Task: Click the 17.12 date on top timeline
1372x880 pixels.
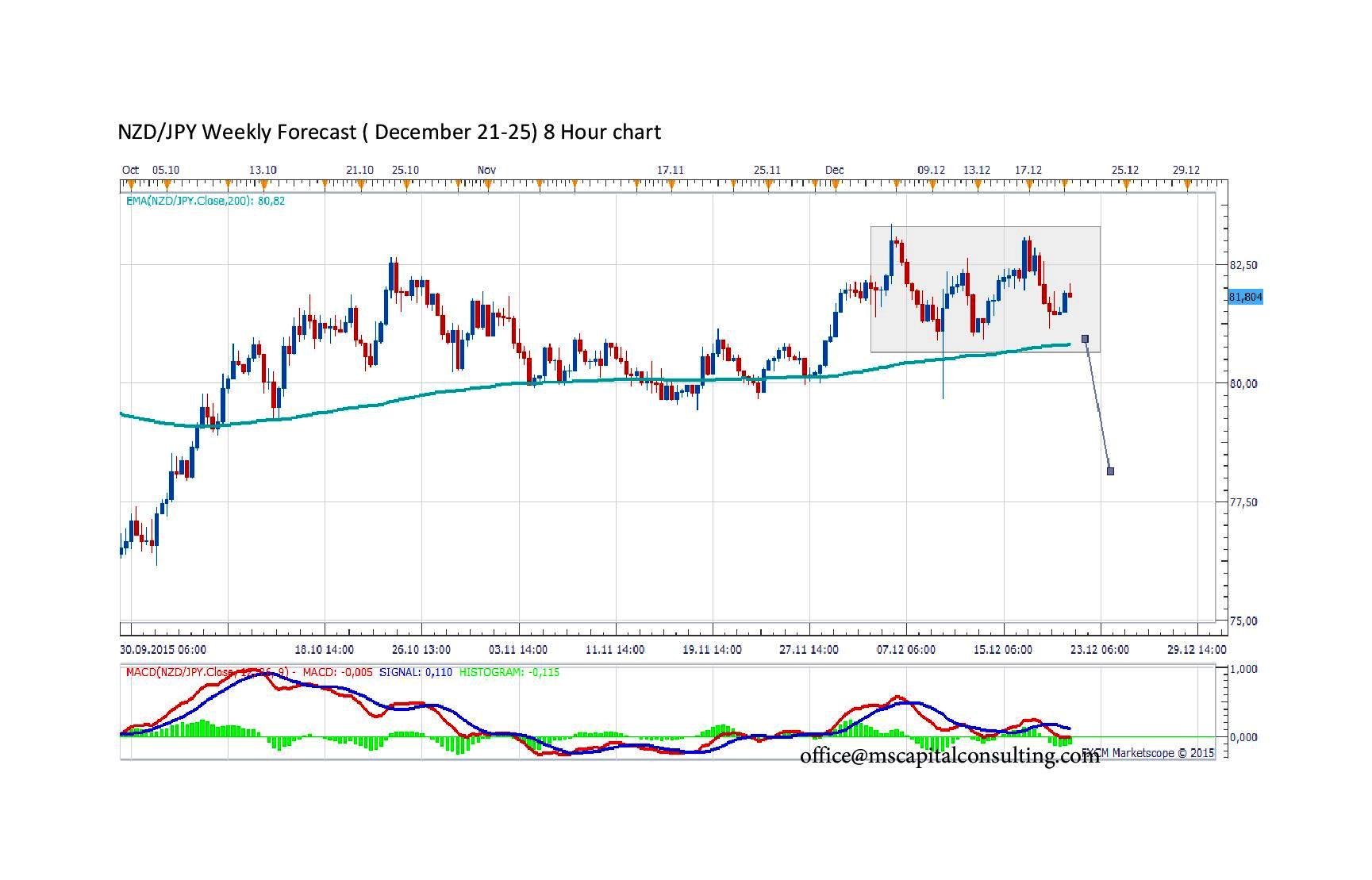Action: pos(1028,170)
